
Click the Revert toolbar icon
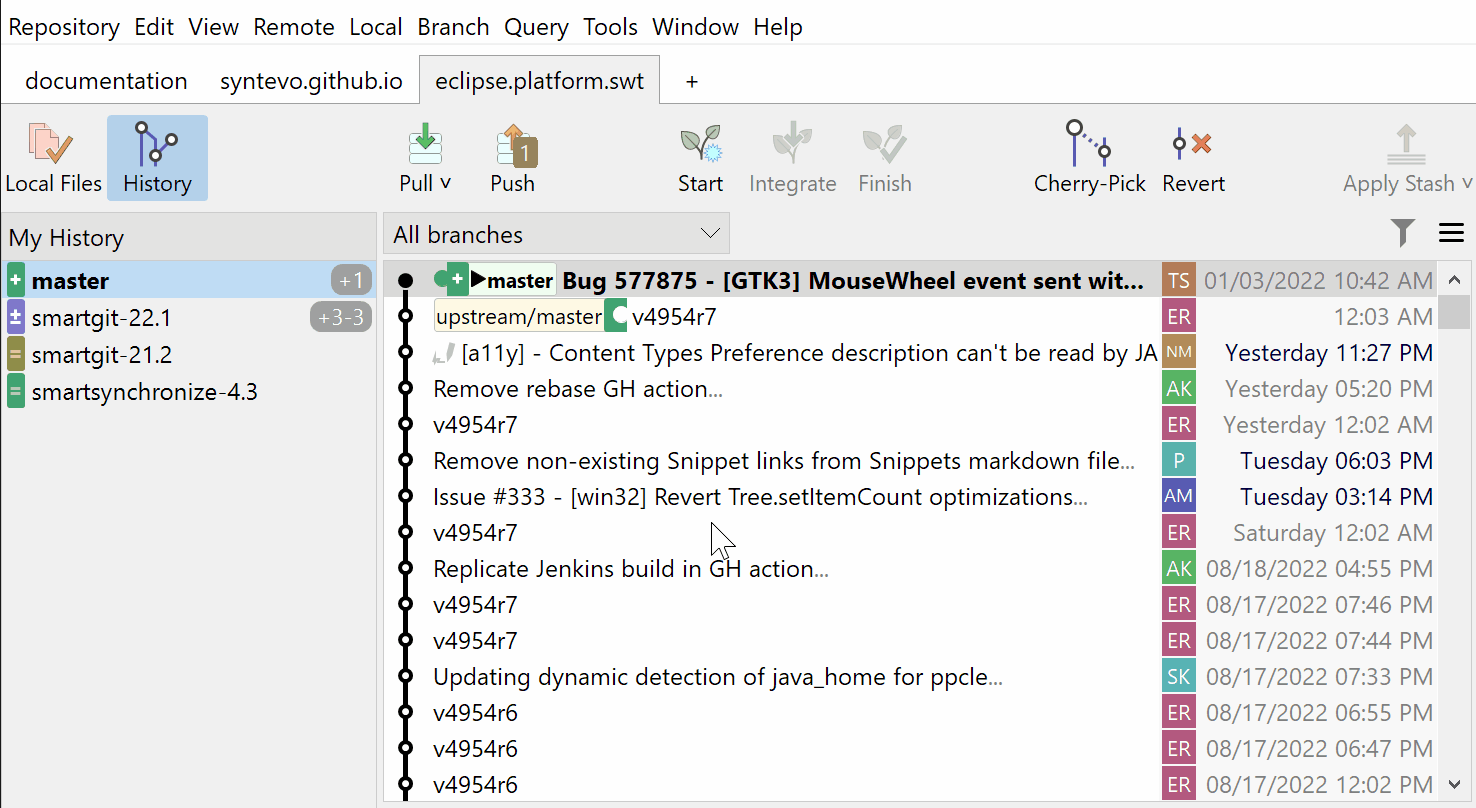(1192, 145)
